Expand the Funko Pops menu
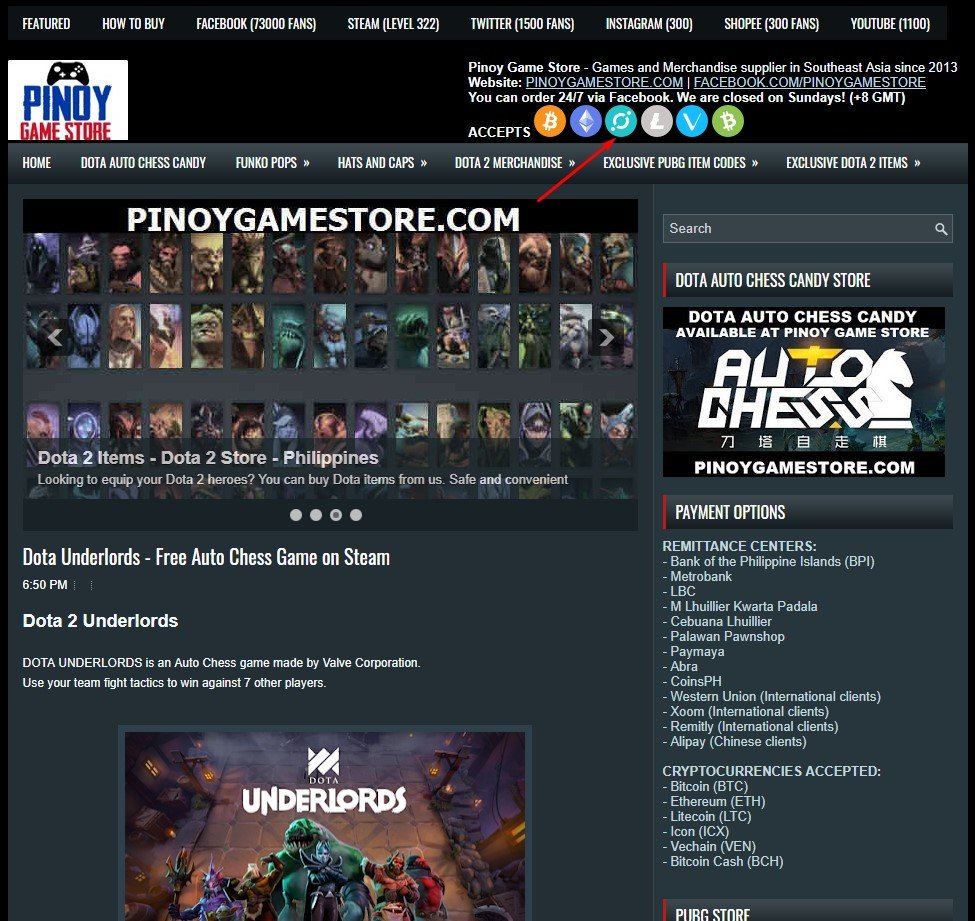Image resolution: width=975 pixels, height=921 pixels. [x=272, y=163]
